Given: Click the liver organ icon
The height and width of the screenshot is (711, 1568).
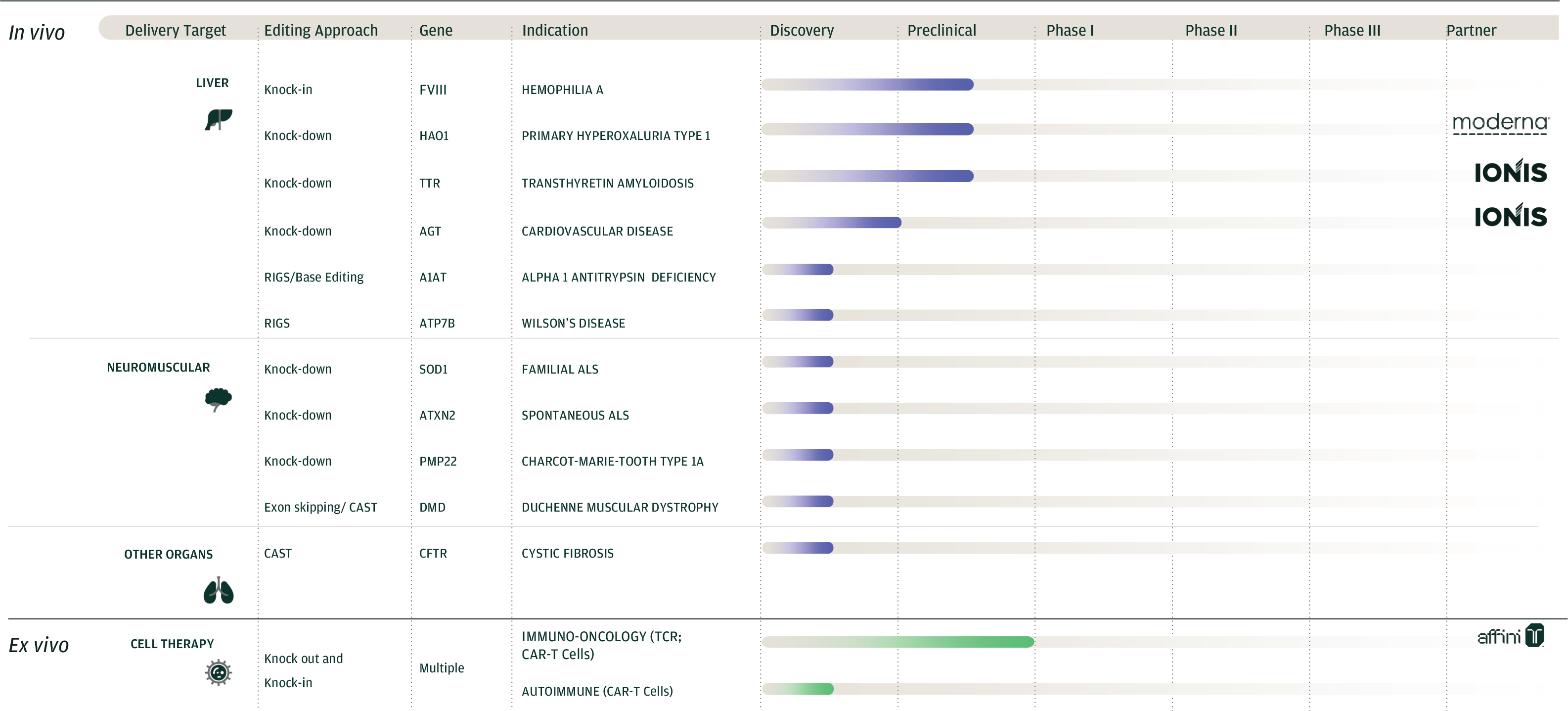Looking at the screenshot, I should coord(218,119).
